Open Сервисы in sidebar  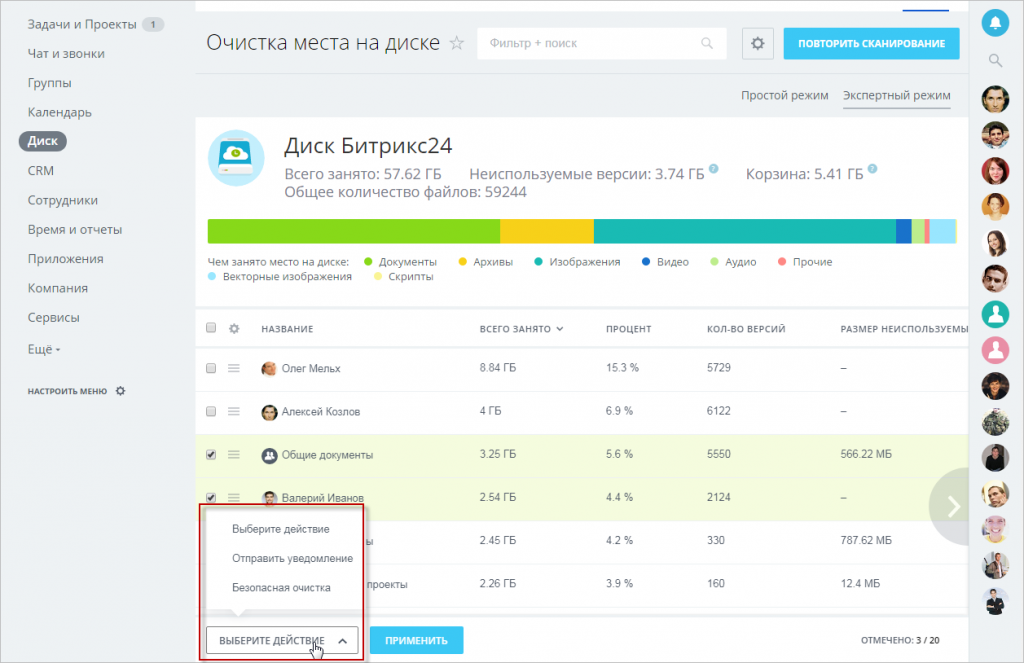click(x=54, y=317)
